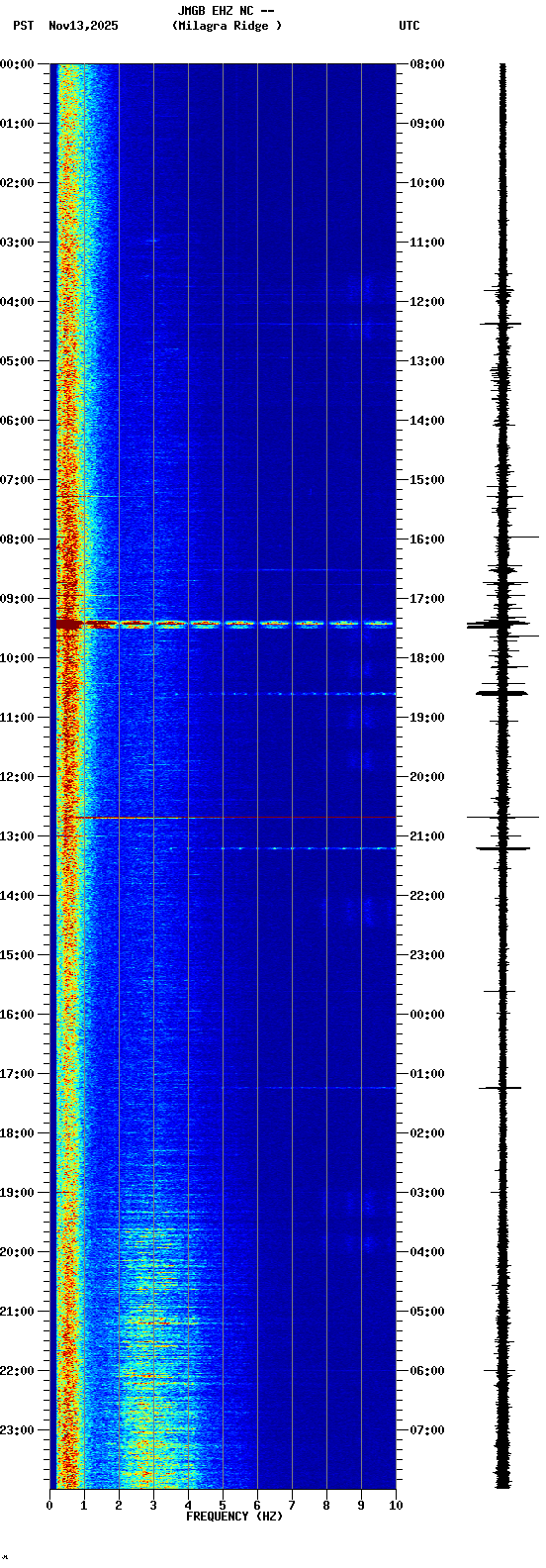The image size is (546, 1568).
Task: Click the 10 Hz frequency tick label
Action: point(396,1506)
